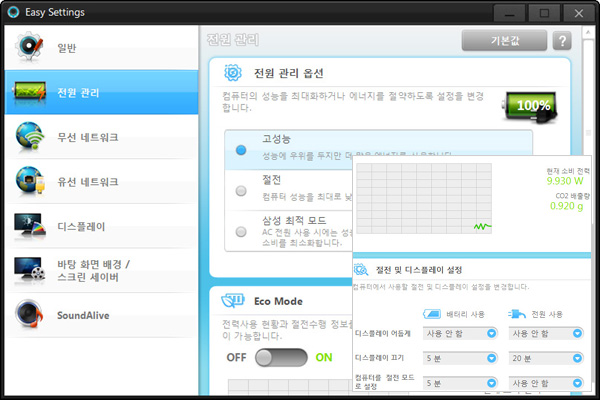Open 유선 네트워크 wired network icon
The image size is (600, 400).
coord(32,182)
